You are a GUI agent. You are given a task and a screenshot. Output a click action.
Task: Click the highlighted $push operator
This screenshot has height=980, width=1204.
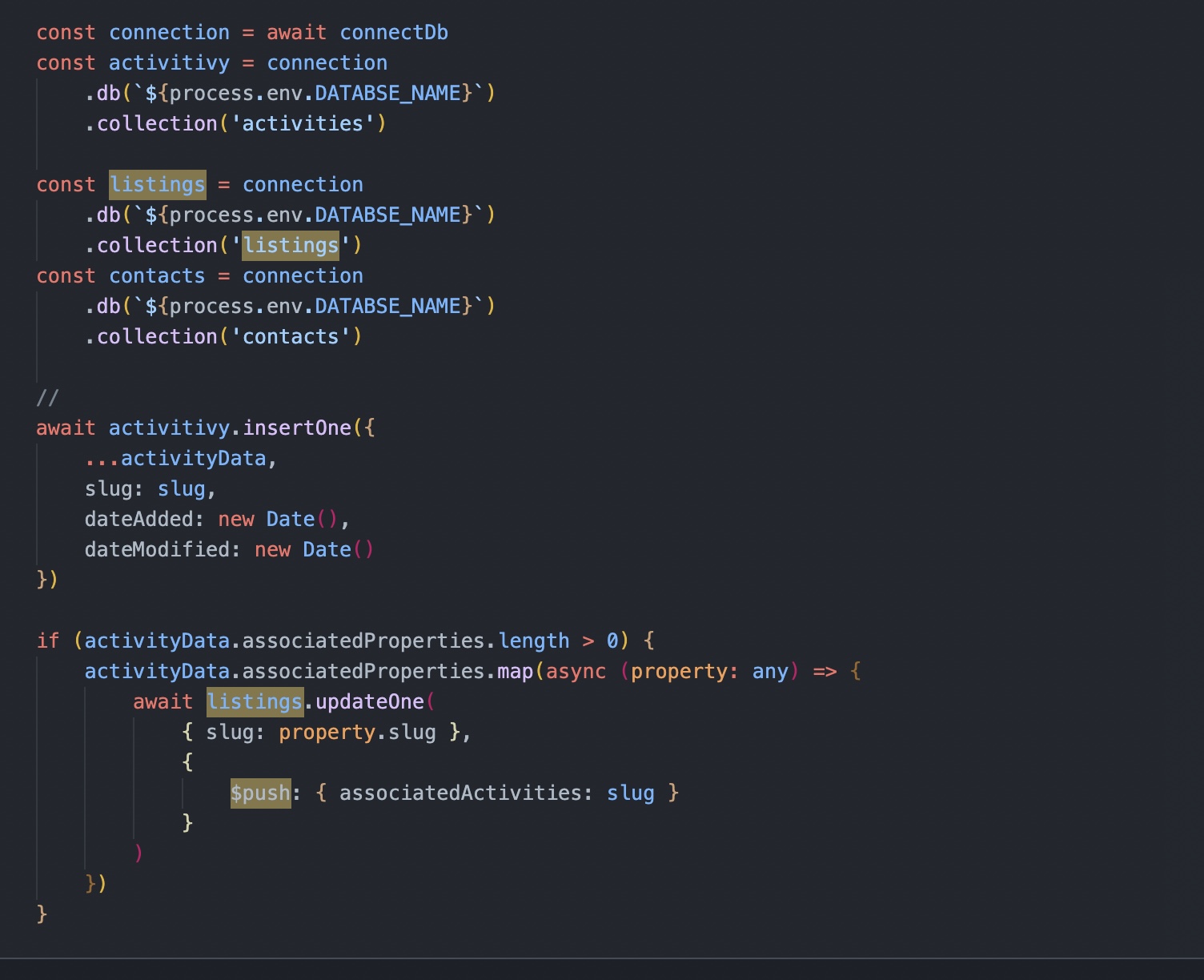tap(260, 793)
